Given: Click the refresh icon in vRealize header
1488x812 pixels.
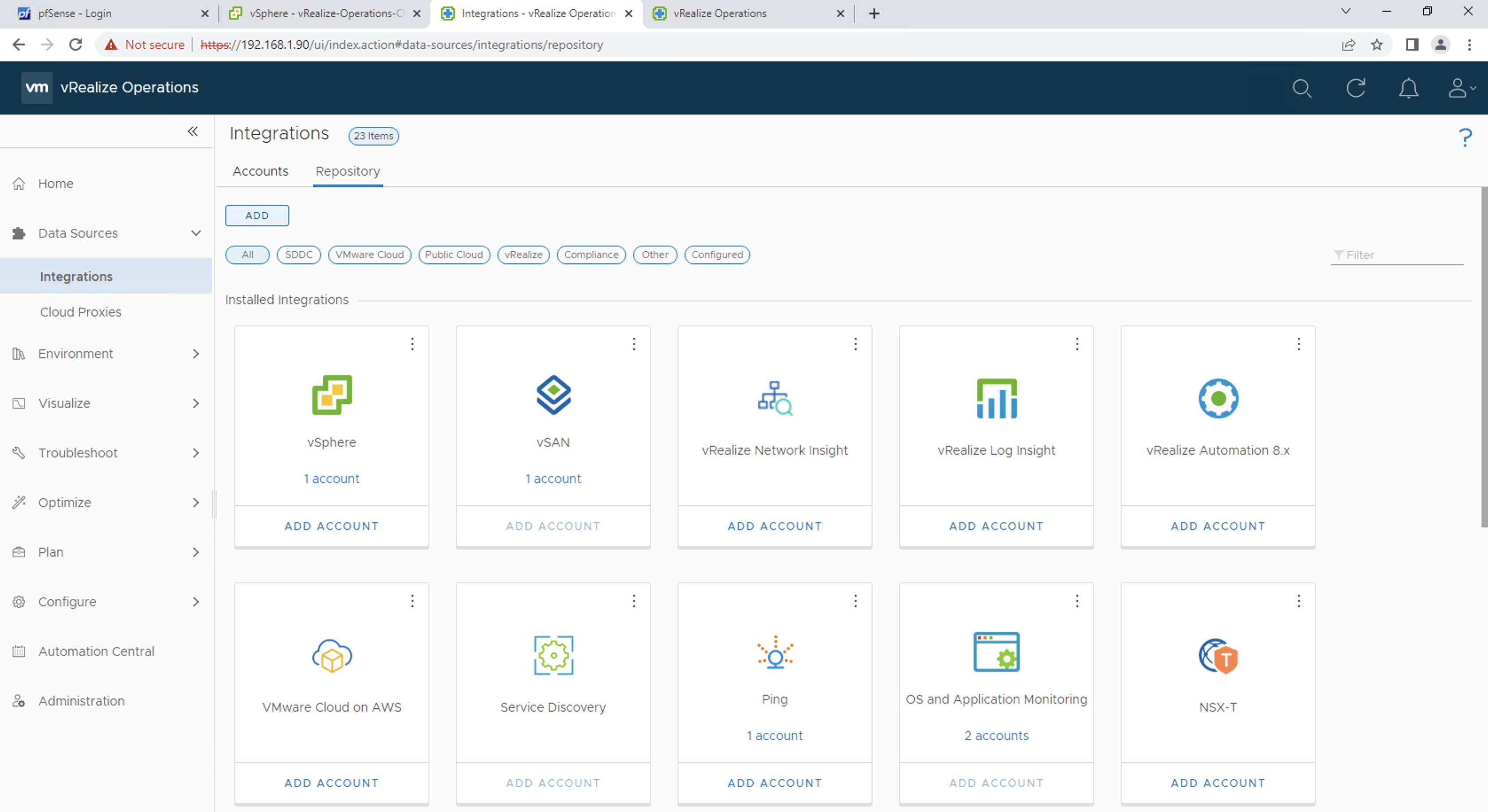Looking at the screenshot, I should [1355, 88].
